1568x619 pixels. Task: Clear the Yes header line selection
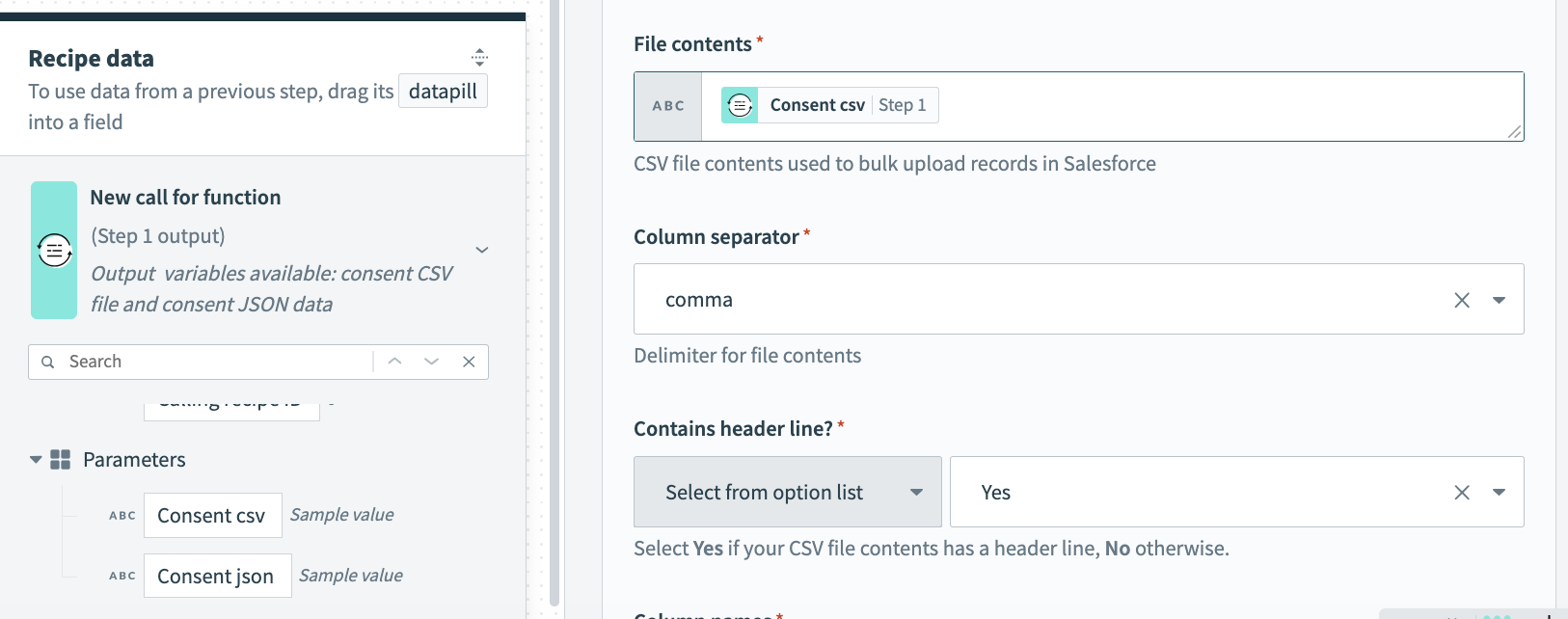pos(1462,493)
